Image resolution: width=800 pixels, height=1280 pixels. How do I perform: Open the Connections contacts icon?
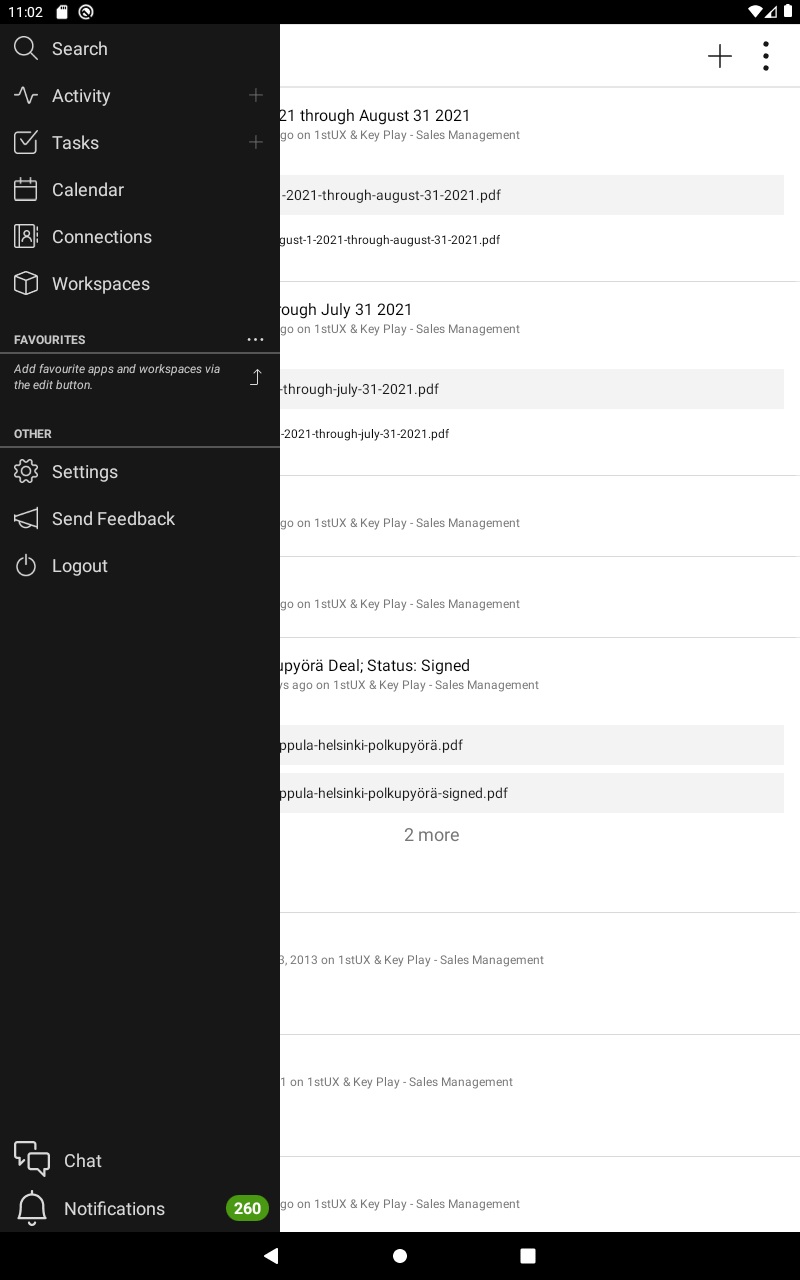(26, 236)
